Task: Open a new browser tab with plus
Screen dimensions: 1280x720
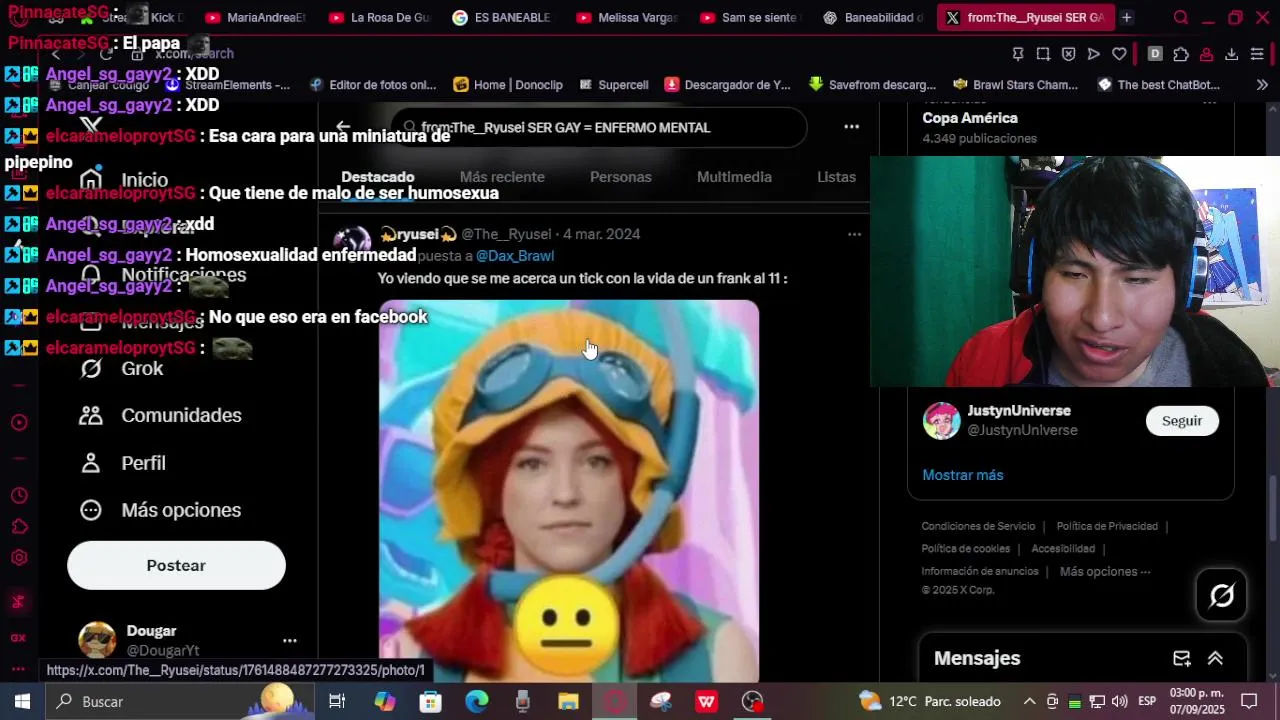Action: coord(1126,17)
